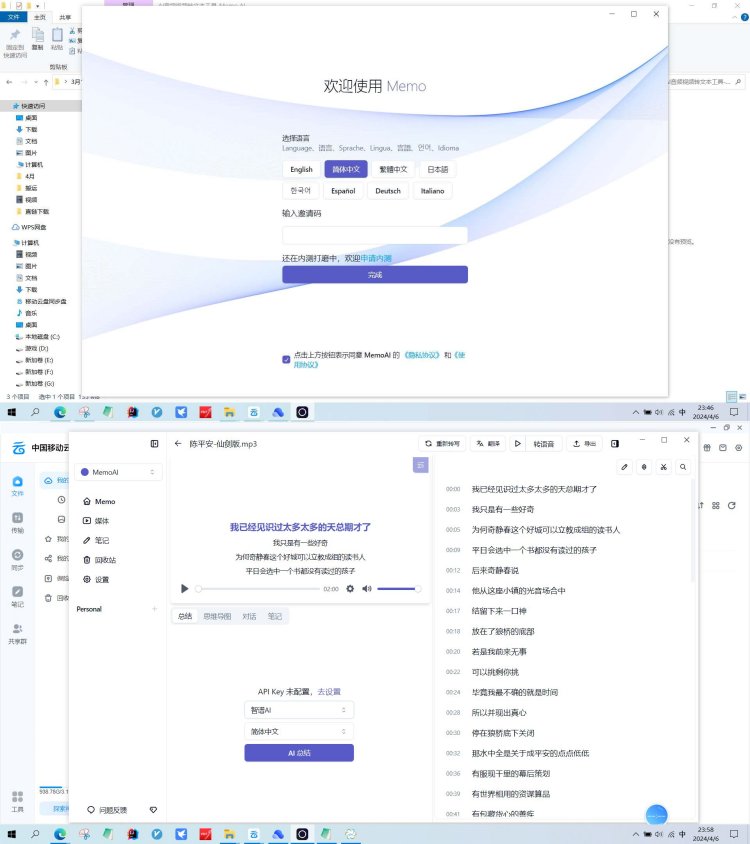Open 音乐 in Explorer tree
The height and width of the screenshot is (844, 750).
click(x=27, y=313)
